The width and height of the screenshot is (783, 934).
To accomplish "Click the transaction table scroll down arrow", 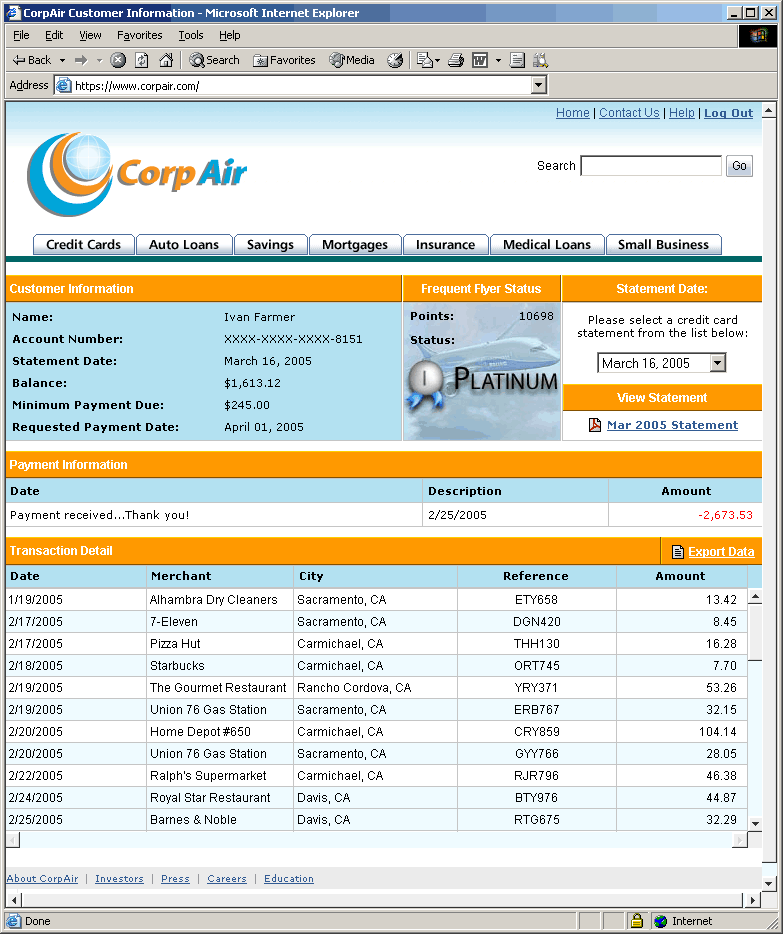I will tap(755, 824).
